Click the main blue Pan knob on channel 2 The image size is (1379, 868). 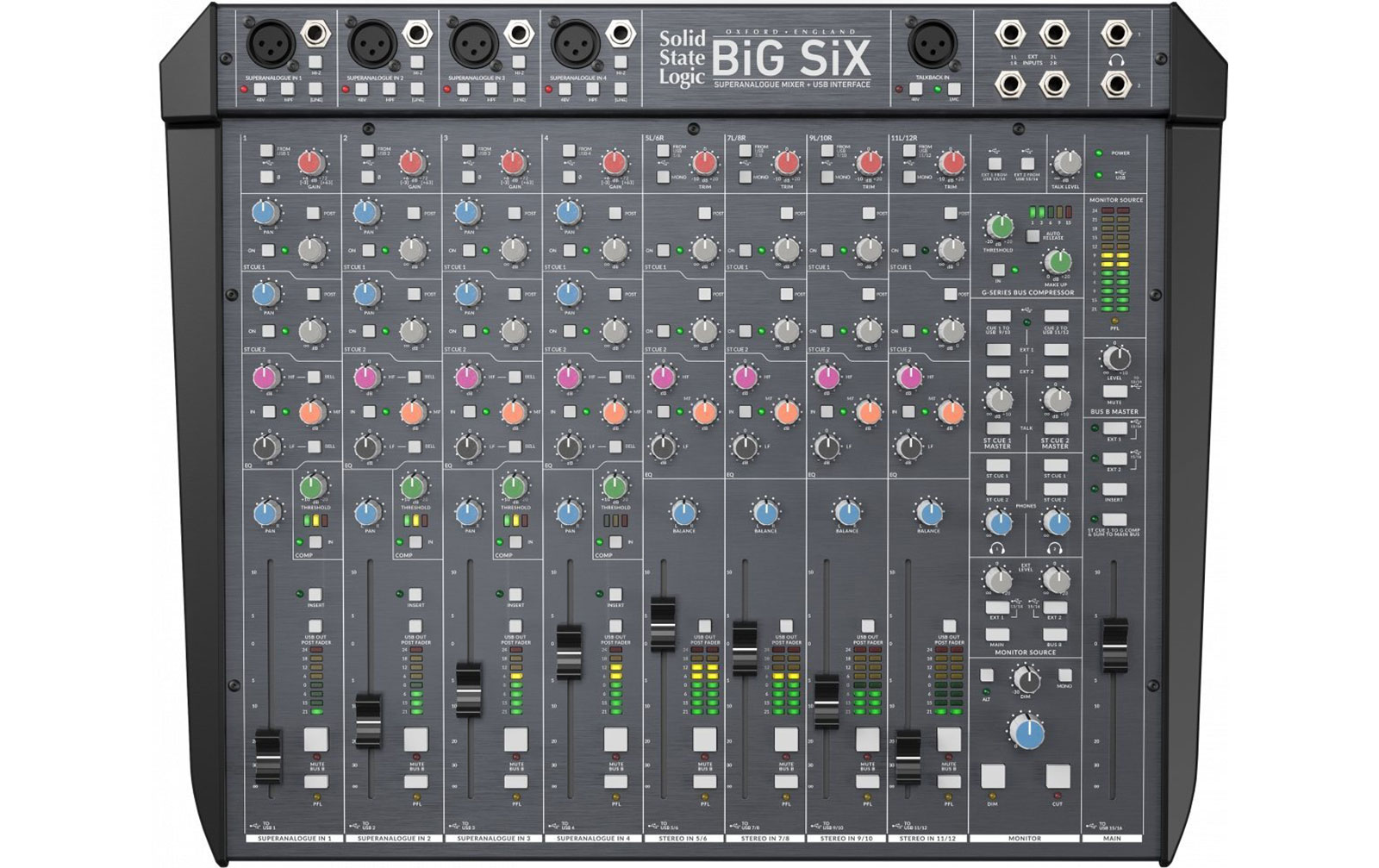coord(368,513)
